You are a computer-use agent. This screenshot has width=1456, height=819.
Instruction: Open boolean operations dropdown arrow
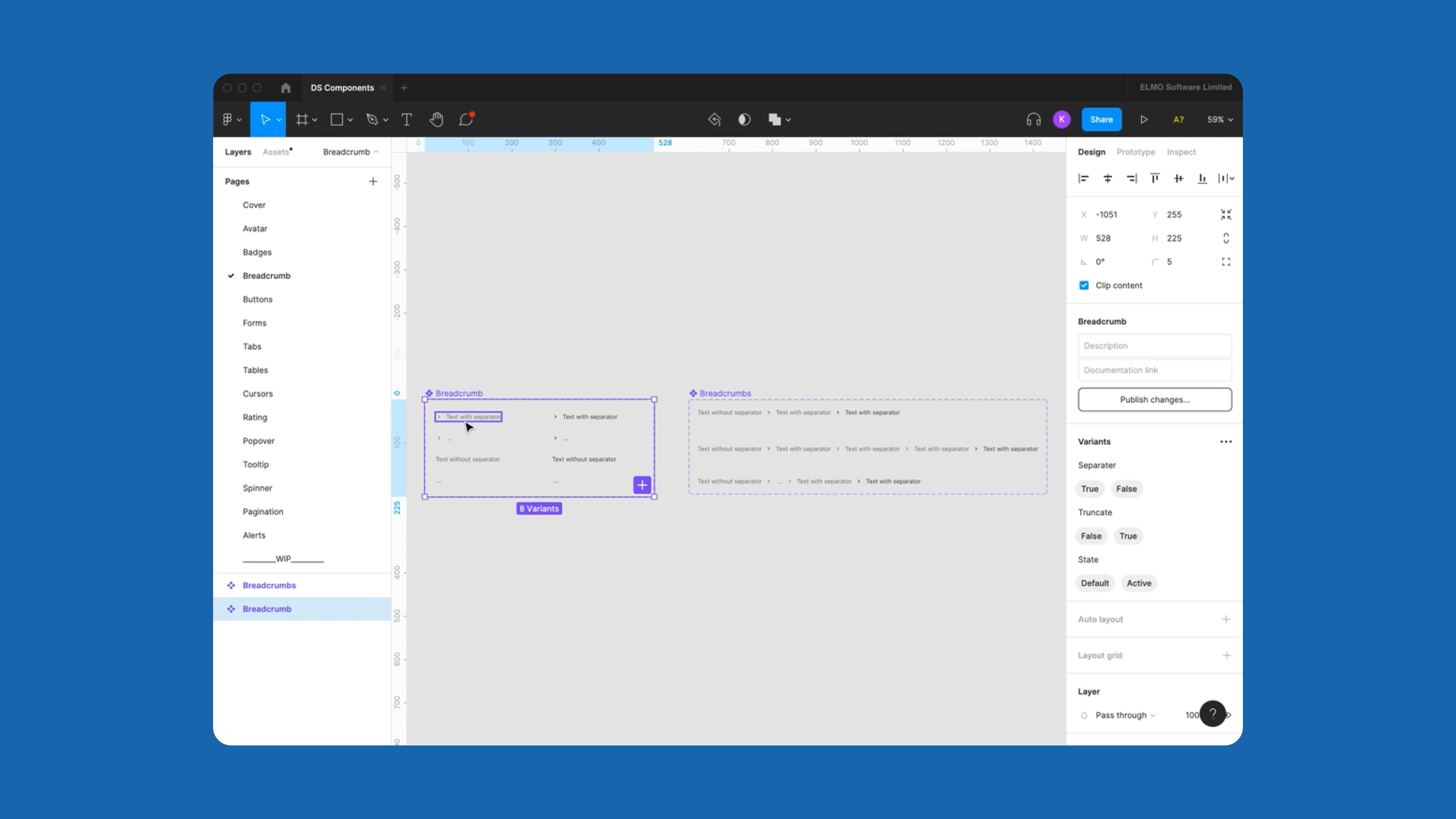789,120
